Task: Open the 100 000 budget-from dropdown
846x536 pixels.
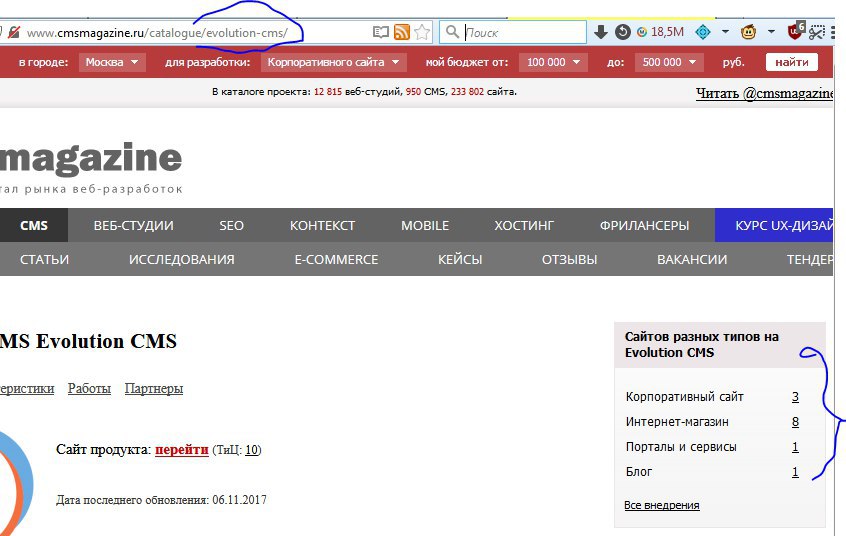Action: click(553, 62)
